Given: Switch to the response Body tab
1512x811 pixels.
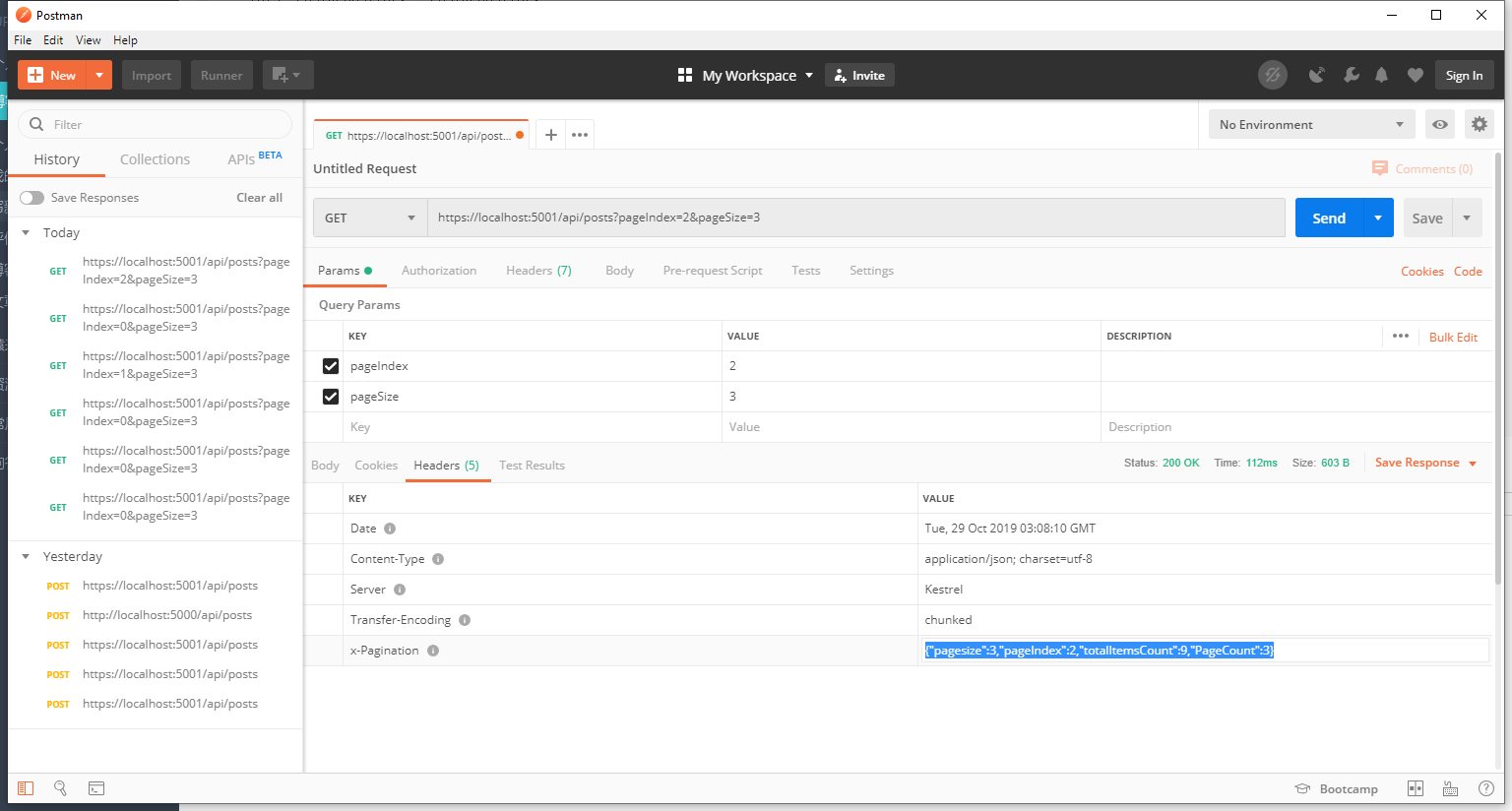Looking at the screenshot, I should pyautogui.click(x=325, y=466).
